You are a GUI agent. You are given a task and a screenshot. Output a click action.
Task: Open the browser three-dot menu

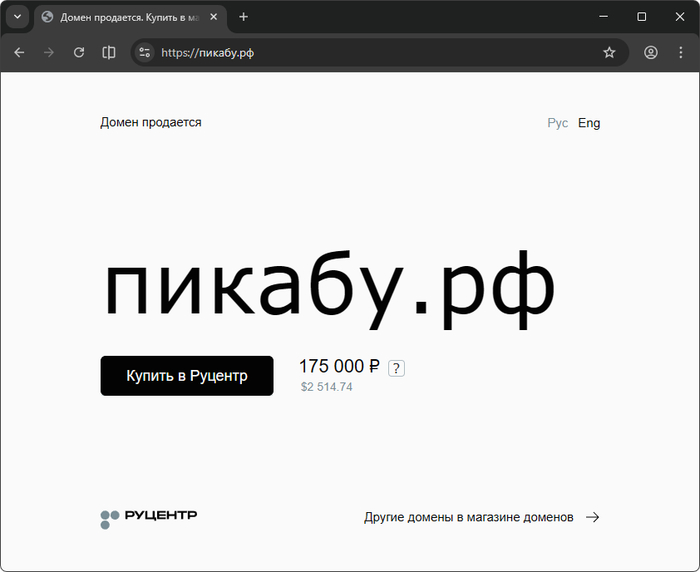pos(680,53)
